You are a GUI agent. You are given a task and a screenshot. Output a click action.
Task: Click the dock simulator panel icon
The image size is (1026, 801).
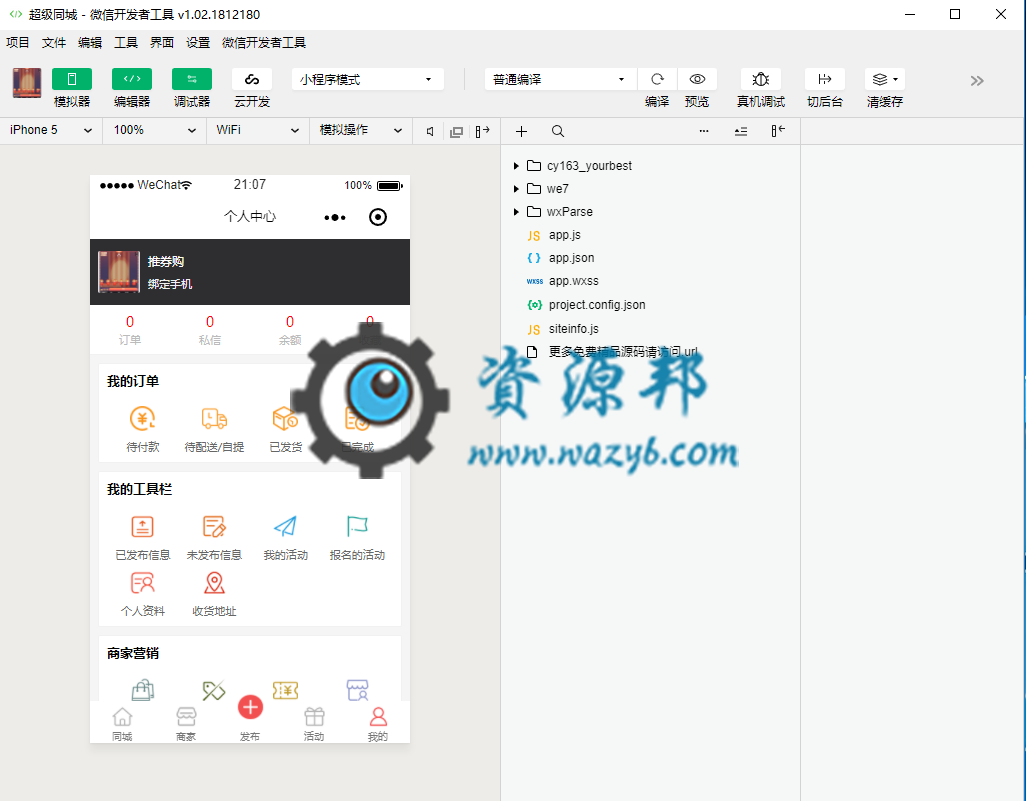pos(483,132)
